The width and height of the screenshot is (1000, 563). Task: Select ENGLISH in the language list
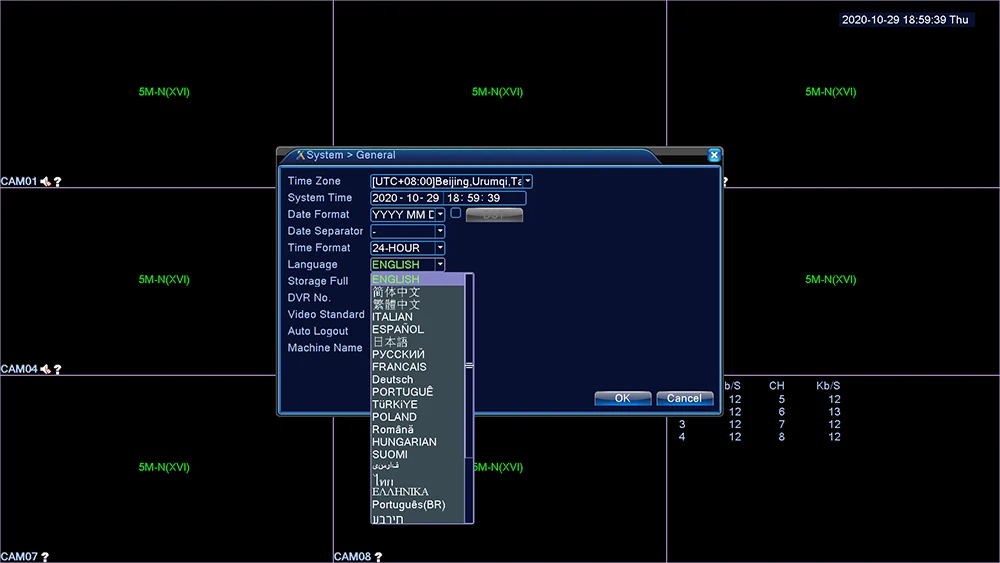pyautogui.click(x=418, y=279)
